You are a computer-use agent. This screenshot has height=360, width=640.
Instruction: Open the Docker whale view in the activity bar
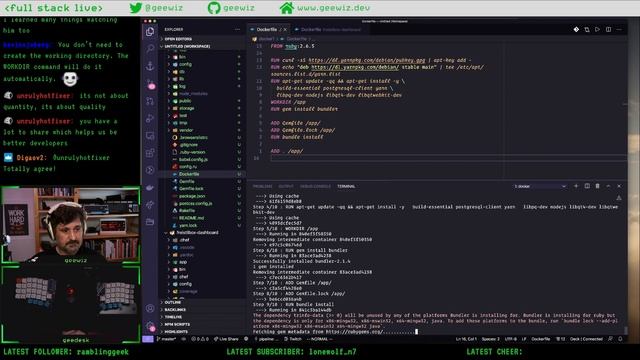point(150,188)
